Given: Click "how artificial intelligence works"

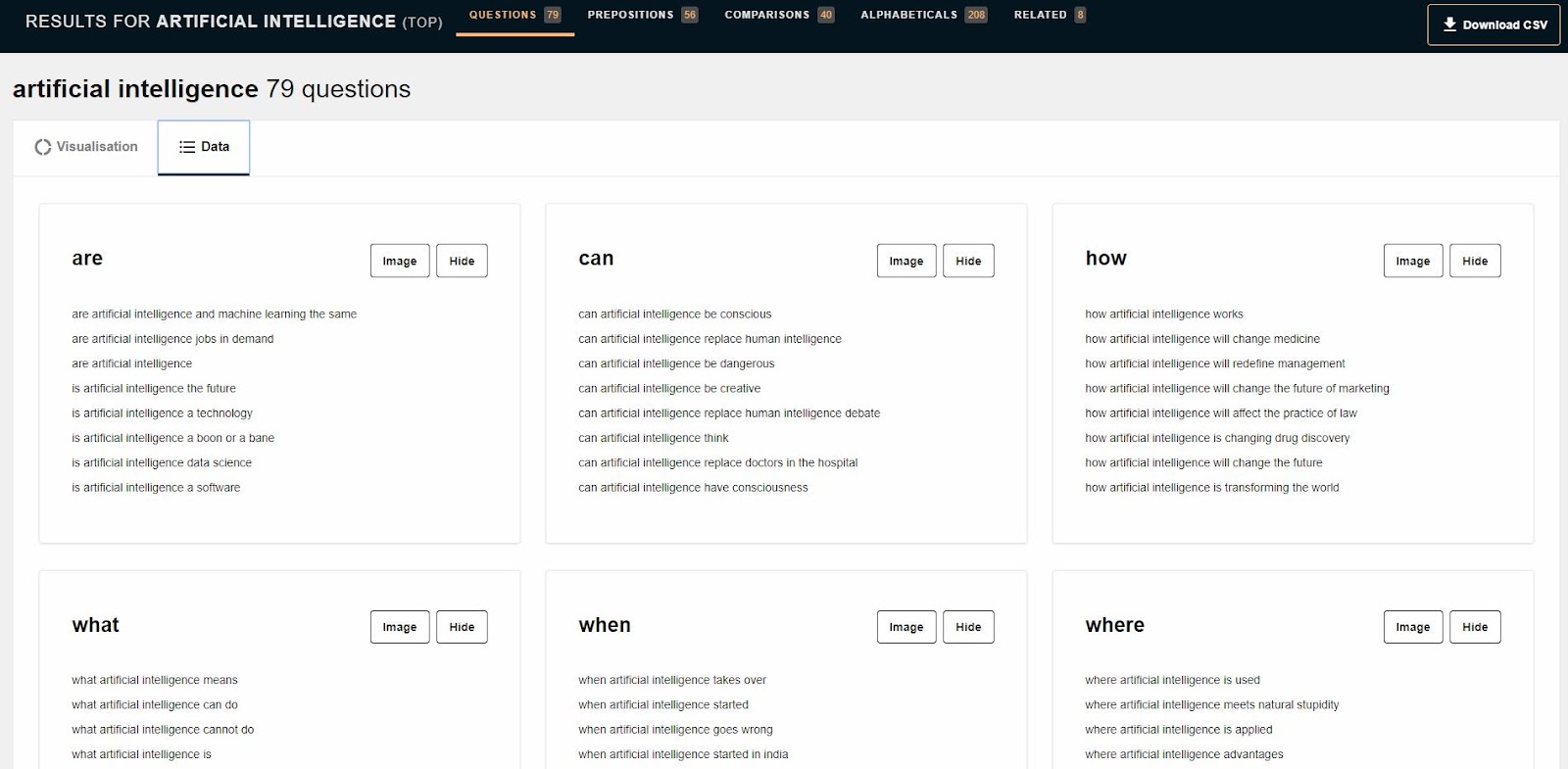Looking at the screenshot, I should 1164,314.
